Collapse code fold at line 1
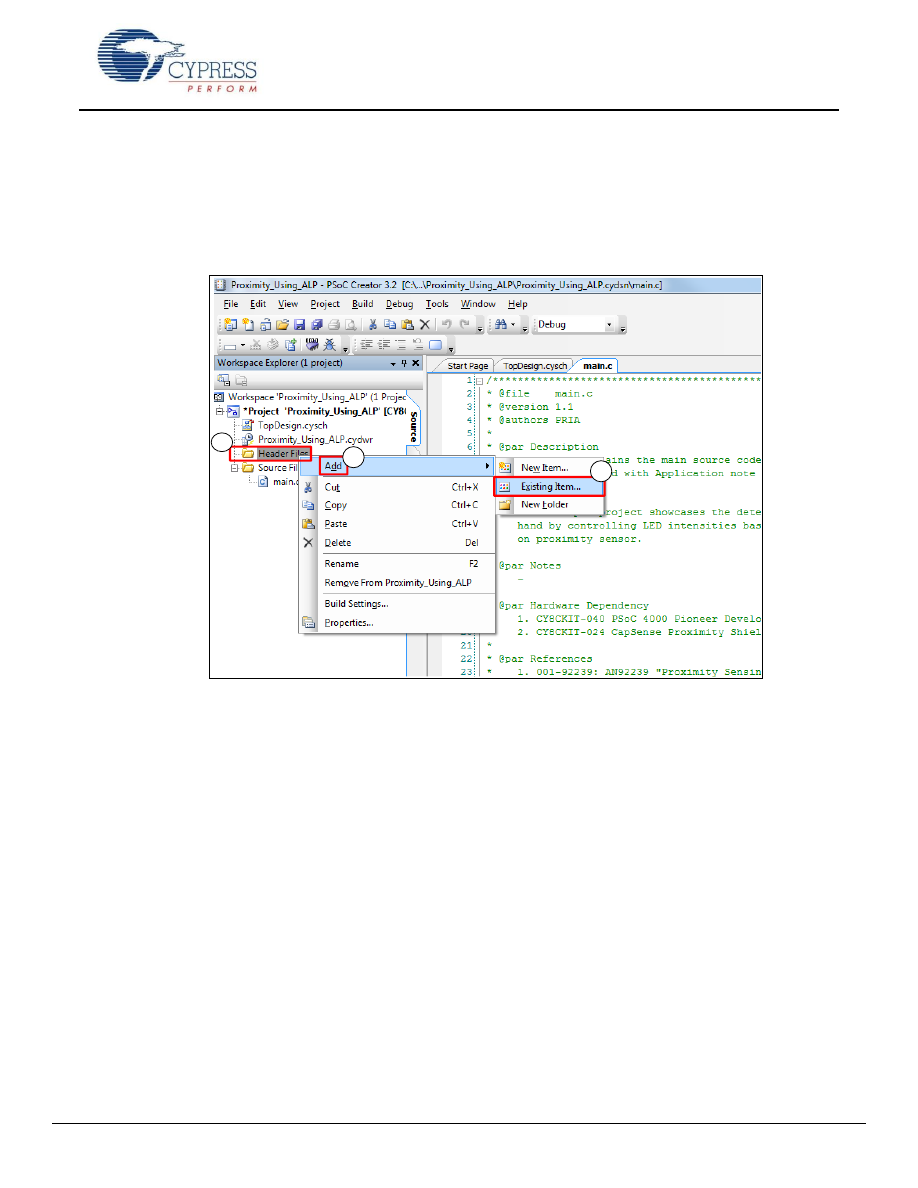 coord(478,380)
